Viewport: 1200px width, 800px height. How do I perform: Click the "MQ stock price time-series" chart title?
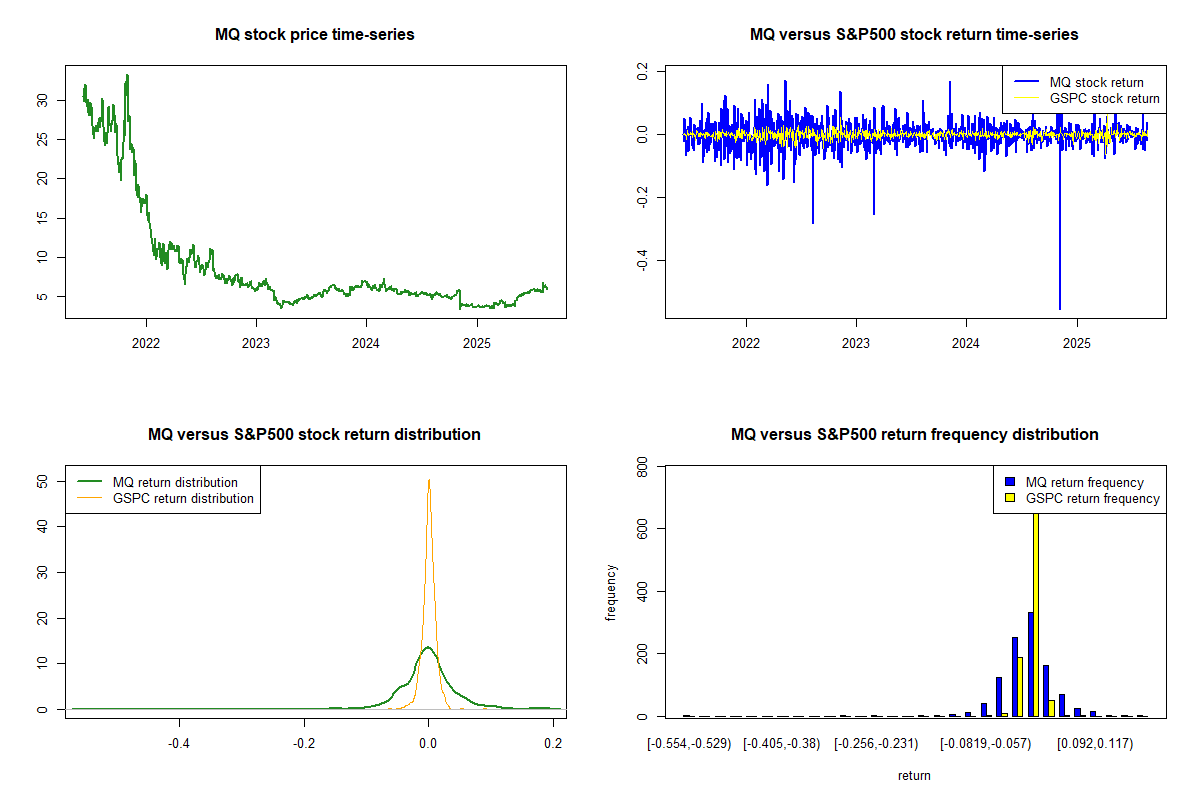315,35
